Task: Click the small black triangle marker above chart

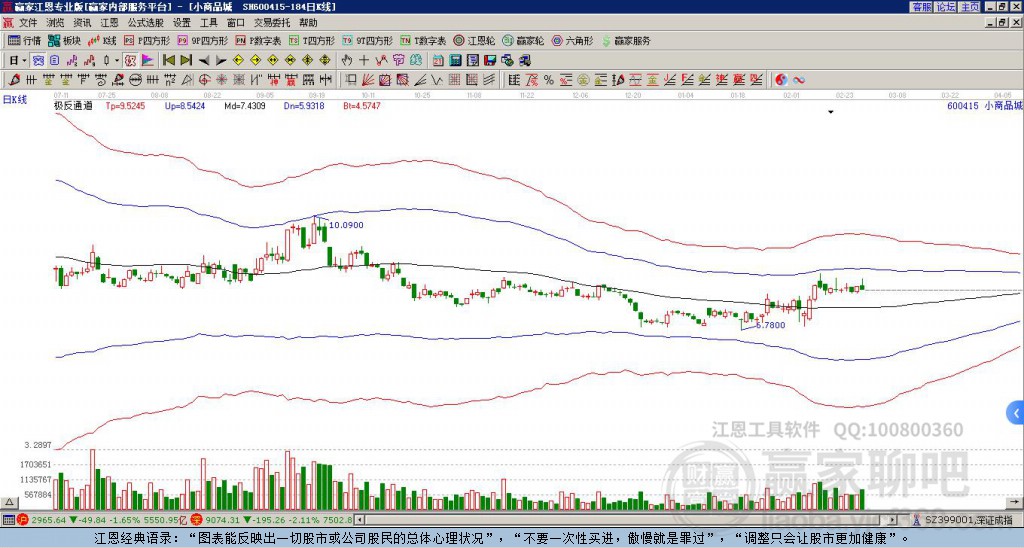Action: (831, 112)
